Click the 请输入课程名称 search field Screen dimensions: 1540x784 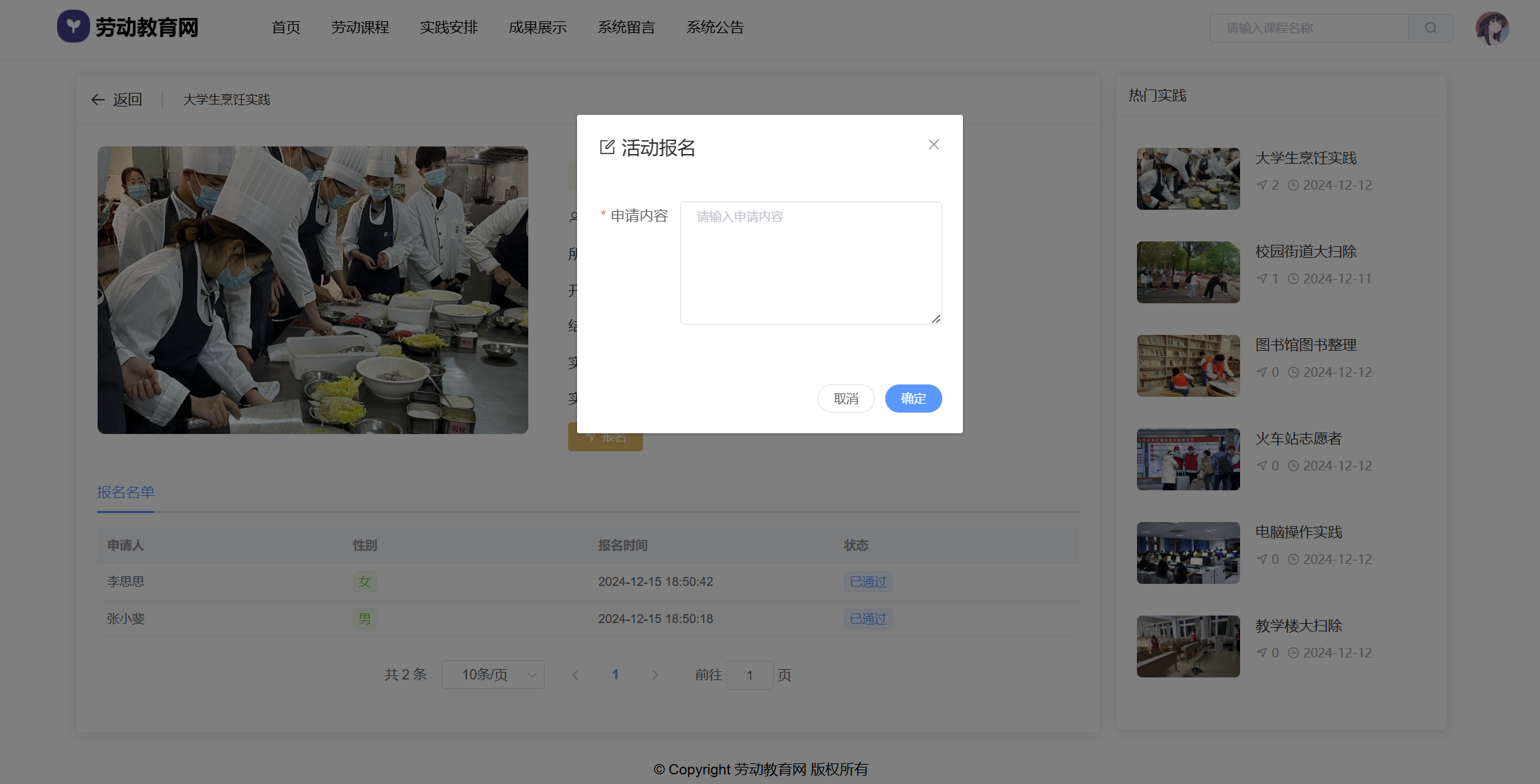tap(1308, 28)
